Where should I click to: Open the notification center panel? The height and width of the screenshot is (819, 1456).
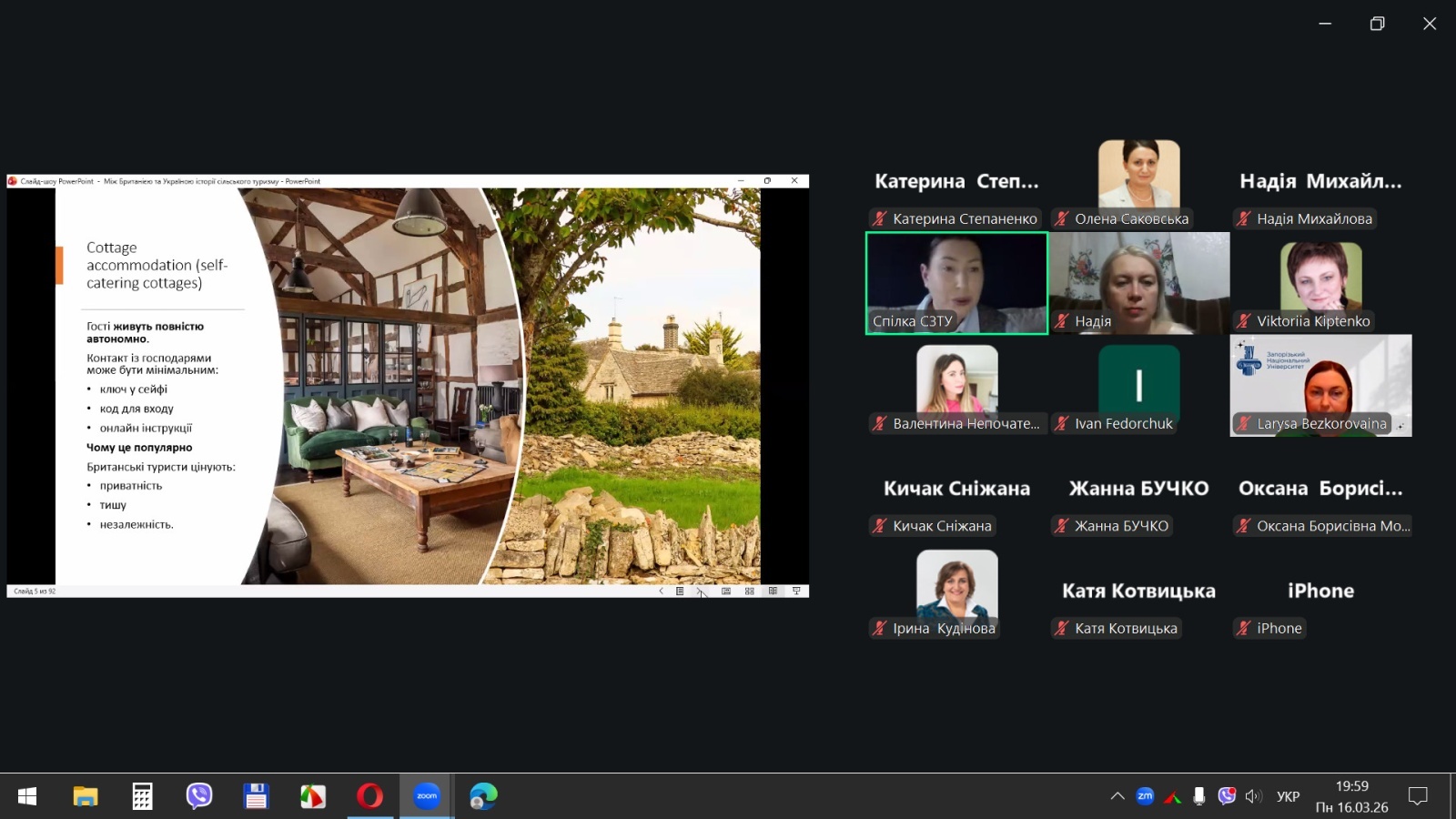click(1418, 796)
